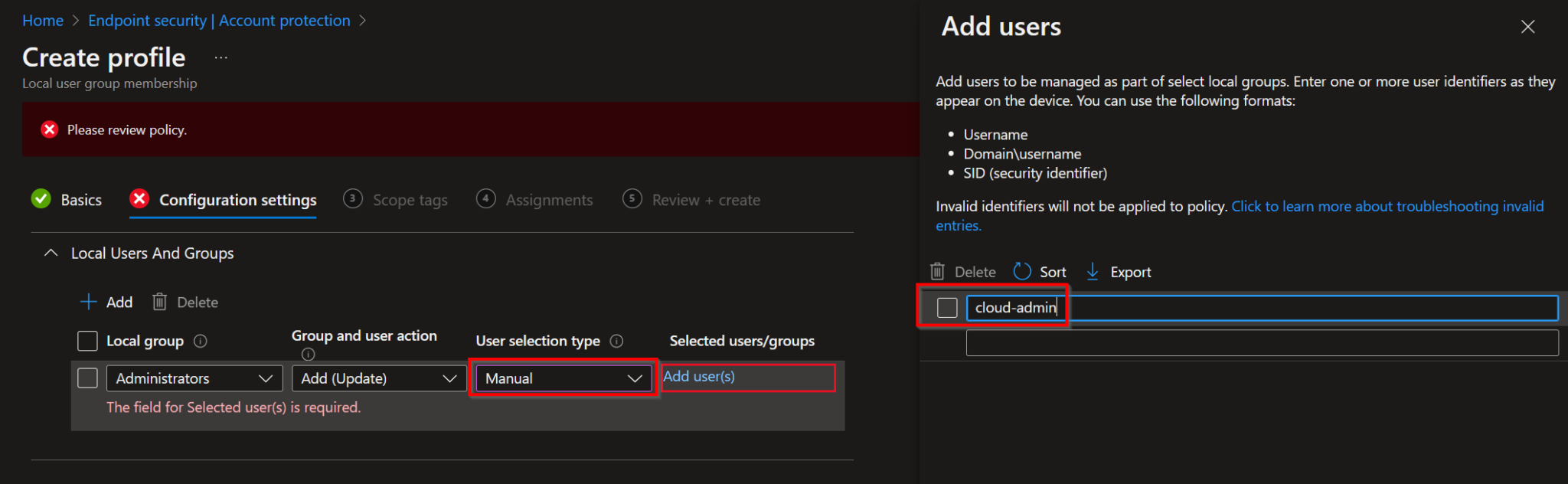The image size is (1568, 484).
Task: Click the Export download arrow icon
Action: (x=1093, y=272)
